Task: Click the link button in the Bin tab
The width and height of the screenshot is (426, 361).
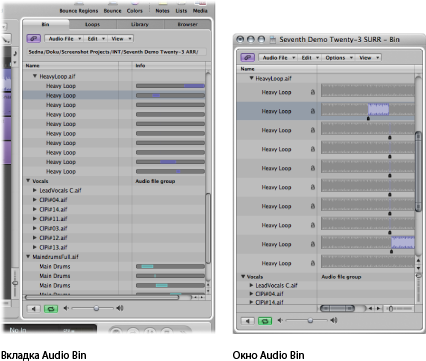Action: [34, 39]
